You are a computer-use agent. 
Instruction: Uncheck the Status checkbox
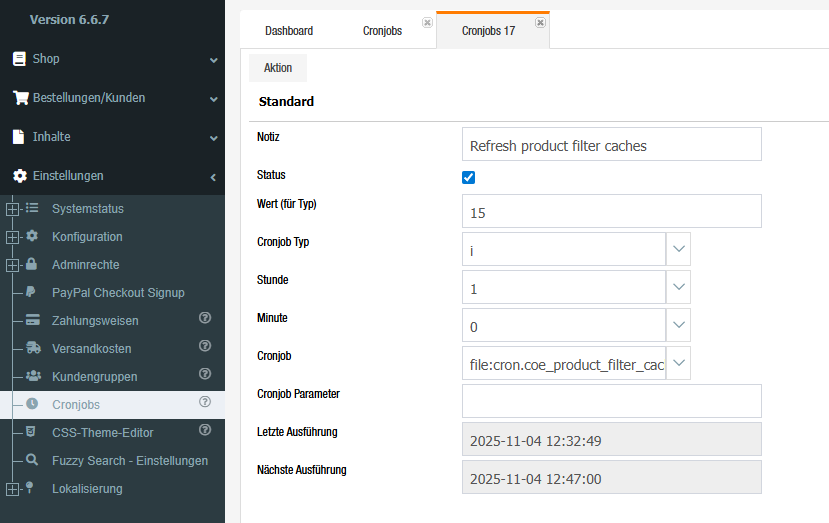469,177
